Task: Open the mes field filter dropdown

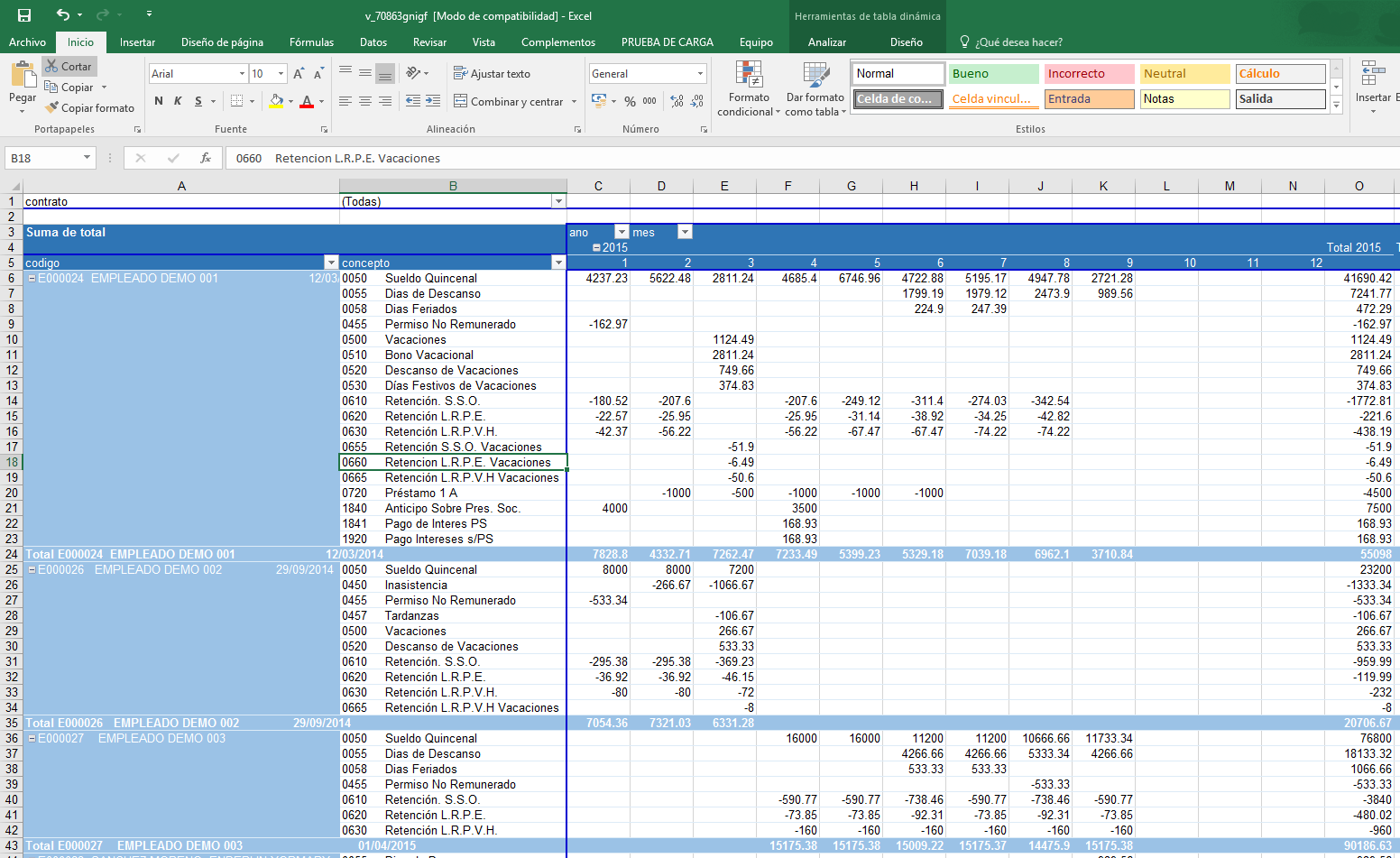Action: (x=685, y=232)
